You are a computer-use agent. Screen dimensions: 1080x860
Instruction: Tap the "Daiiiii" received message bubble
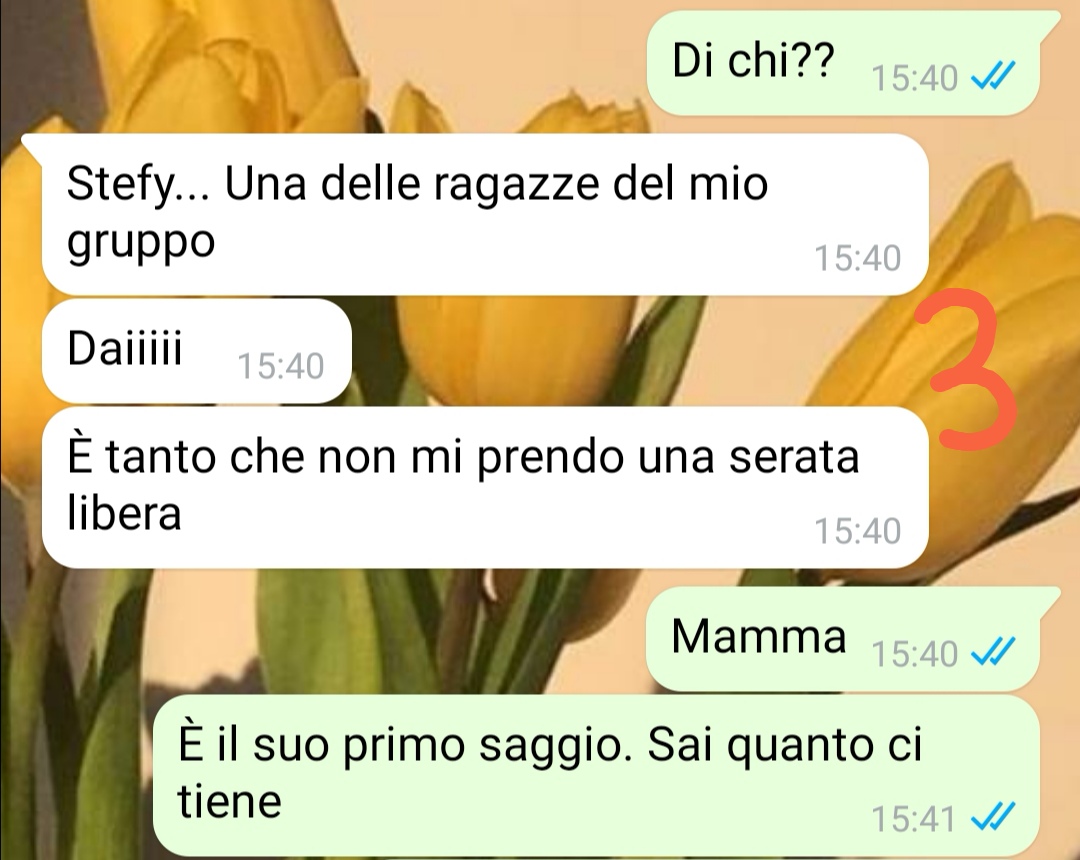197,351
